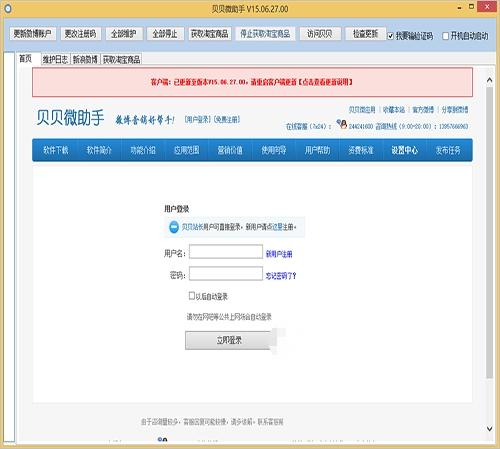
Task: Click the 用户登录 link beside the slogan
Action: (198, 120)
